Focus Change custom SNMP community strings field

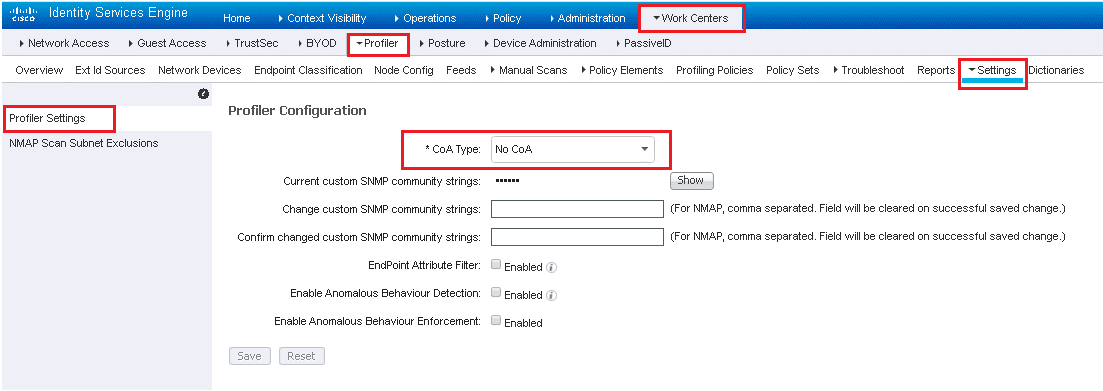click(578, 209)
